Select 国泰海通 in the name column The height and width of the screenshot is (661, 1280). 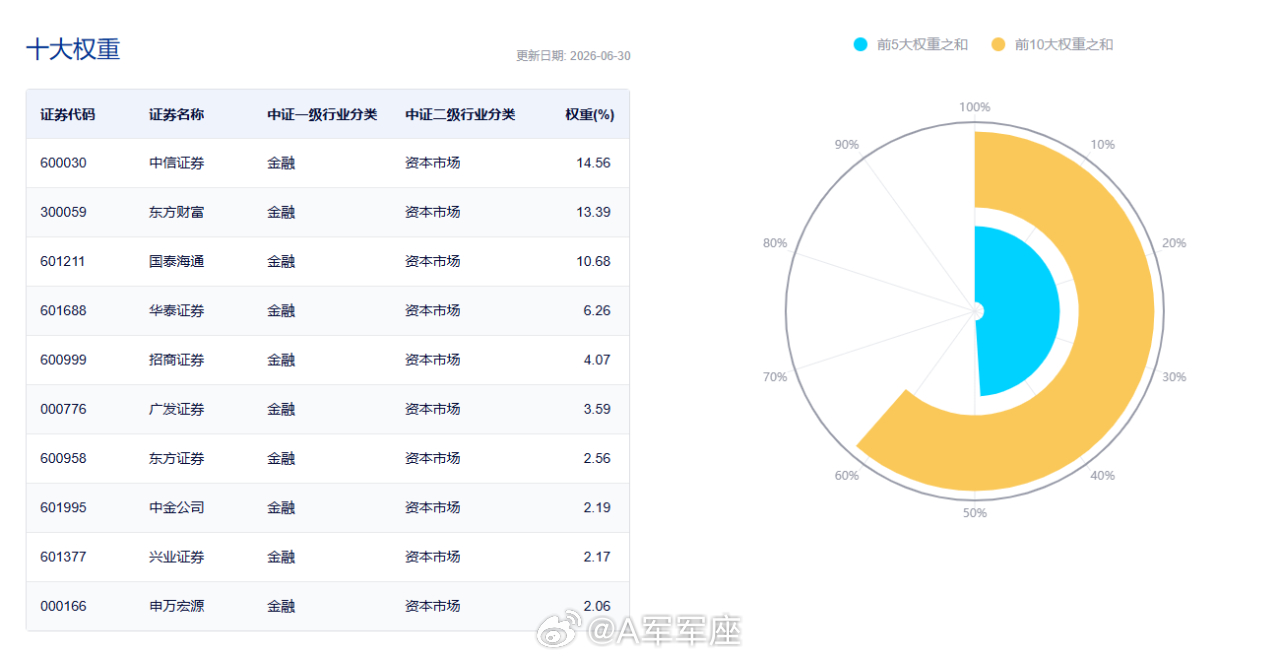[x=176, y=261]
